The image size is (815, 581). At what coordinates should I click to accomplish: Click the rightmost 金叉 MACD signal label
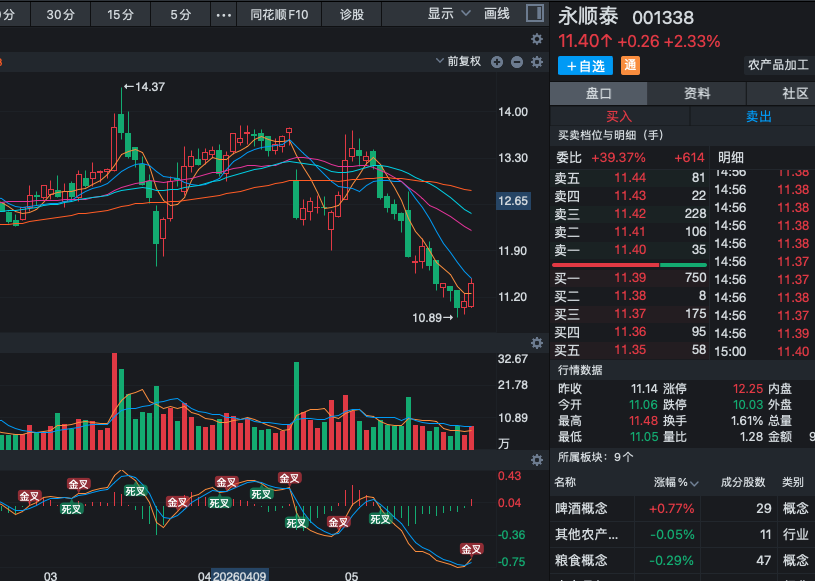tap(471, 549)
